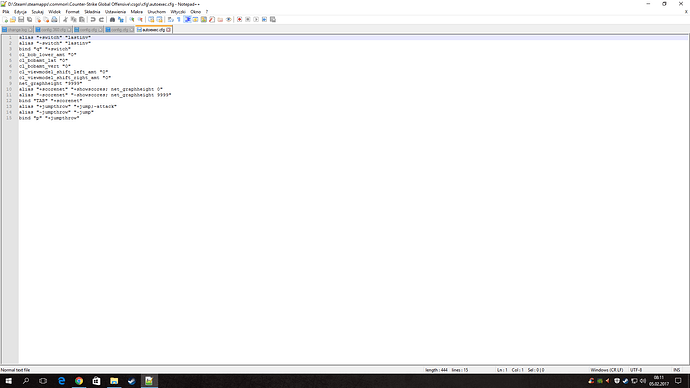Click line 15 in the editor
The width and height of the screenshot is (690, 388).
pyautogui.click(x=49, y=118)
